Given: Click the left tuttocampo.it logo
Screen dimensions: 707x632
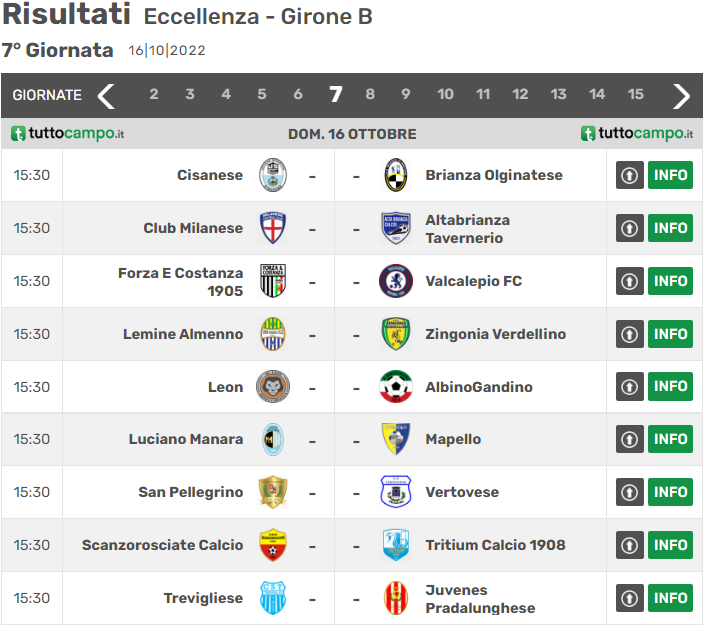Looking at the screenshot, I should tap(68, 134).
